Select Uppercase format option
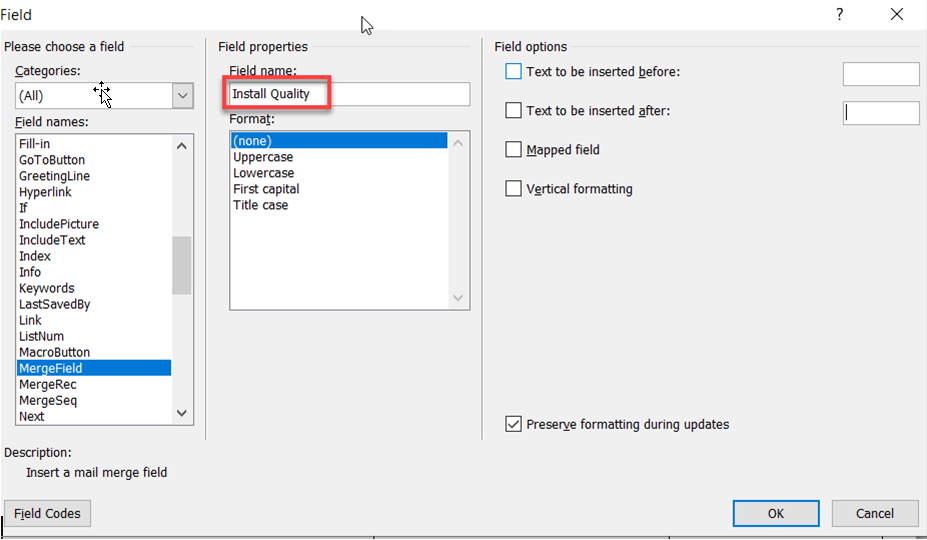927x540 pixels. coord(263,157)
